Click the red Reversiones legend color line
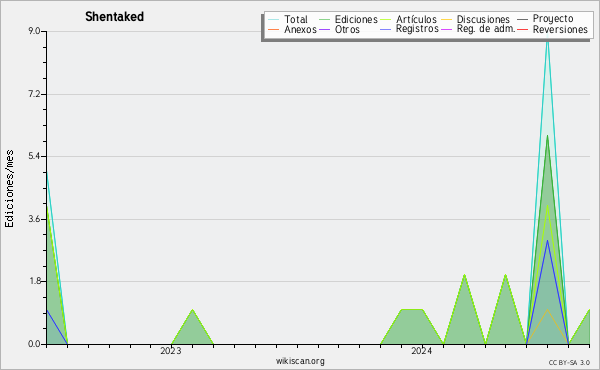This screenshot has height=370, width=600. pyautogui.click(x=522, y=29)
